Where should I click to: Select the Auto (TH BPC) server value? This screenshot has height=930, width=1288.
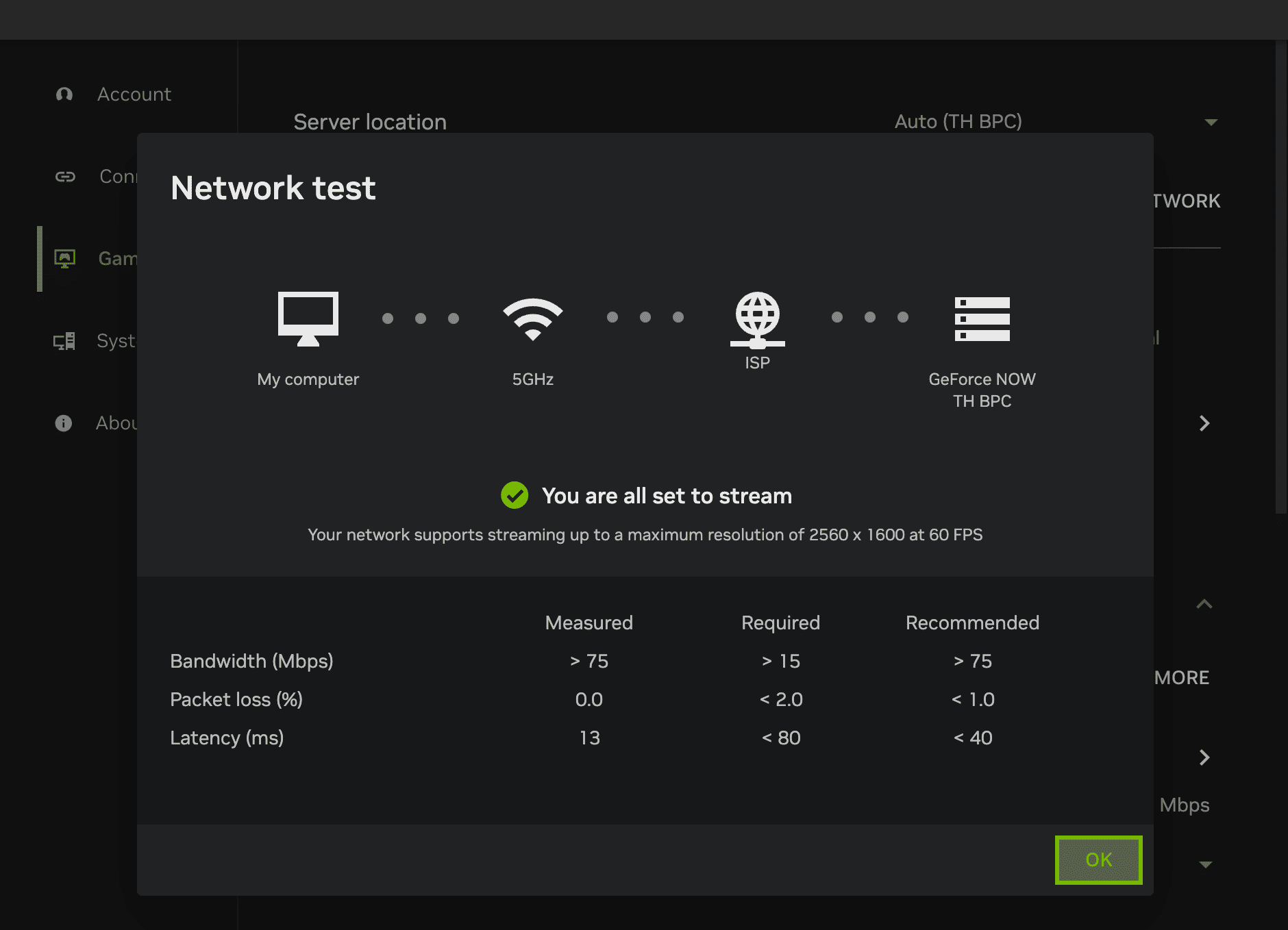click(x=958, y=122)
